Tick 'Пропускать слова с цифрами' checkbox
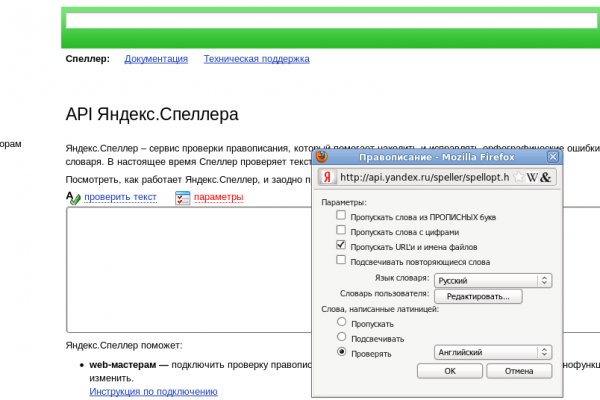Screen dimensions: 600x400 (342, 231)
